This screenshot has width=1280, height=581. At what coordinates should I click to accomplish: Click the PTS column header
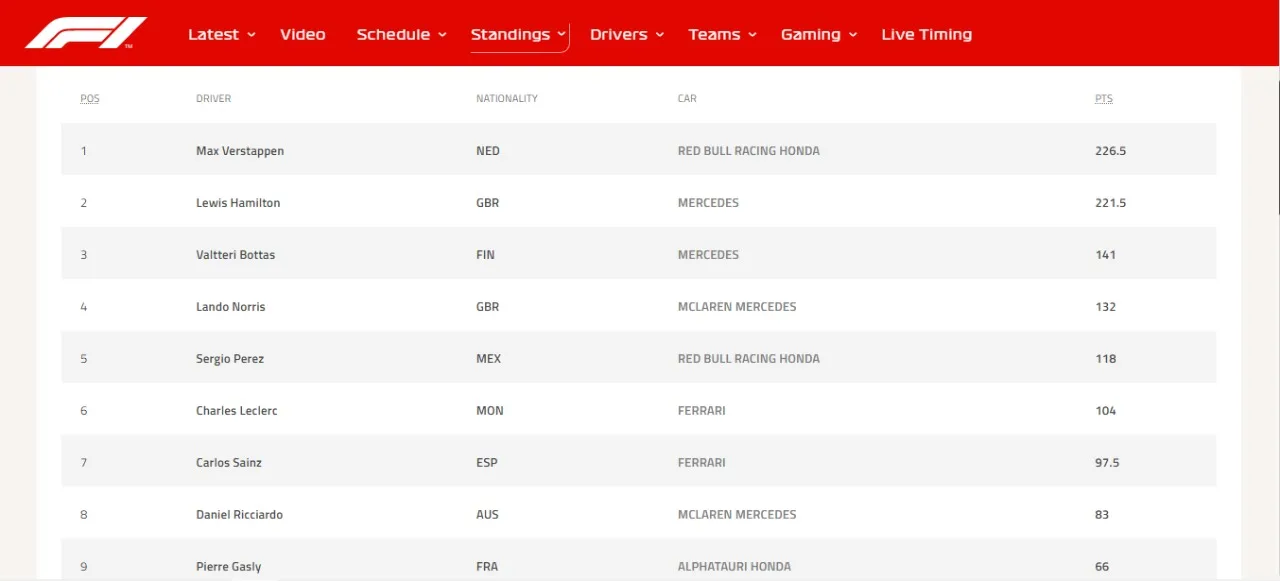[x=1103, y=99]
